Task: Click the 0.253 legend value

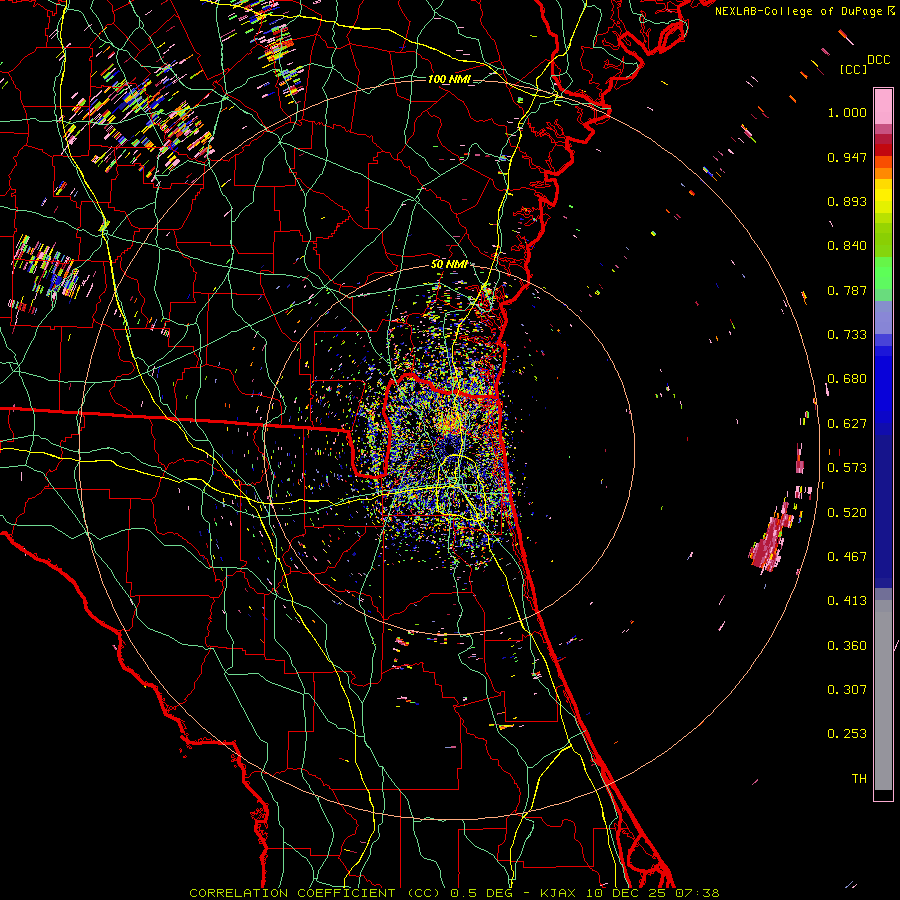Action: [x=847, y=734]
